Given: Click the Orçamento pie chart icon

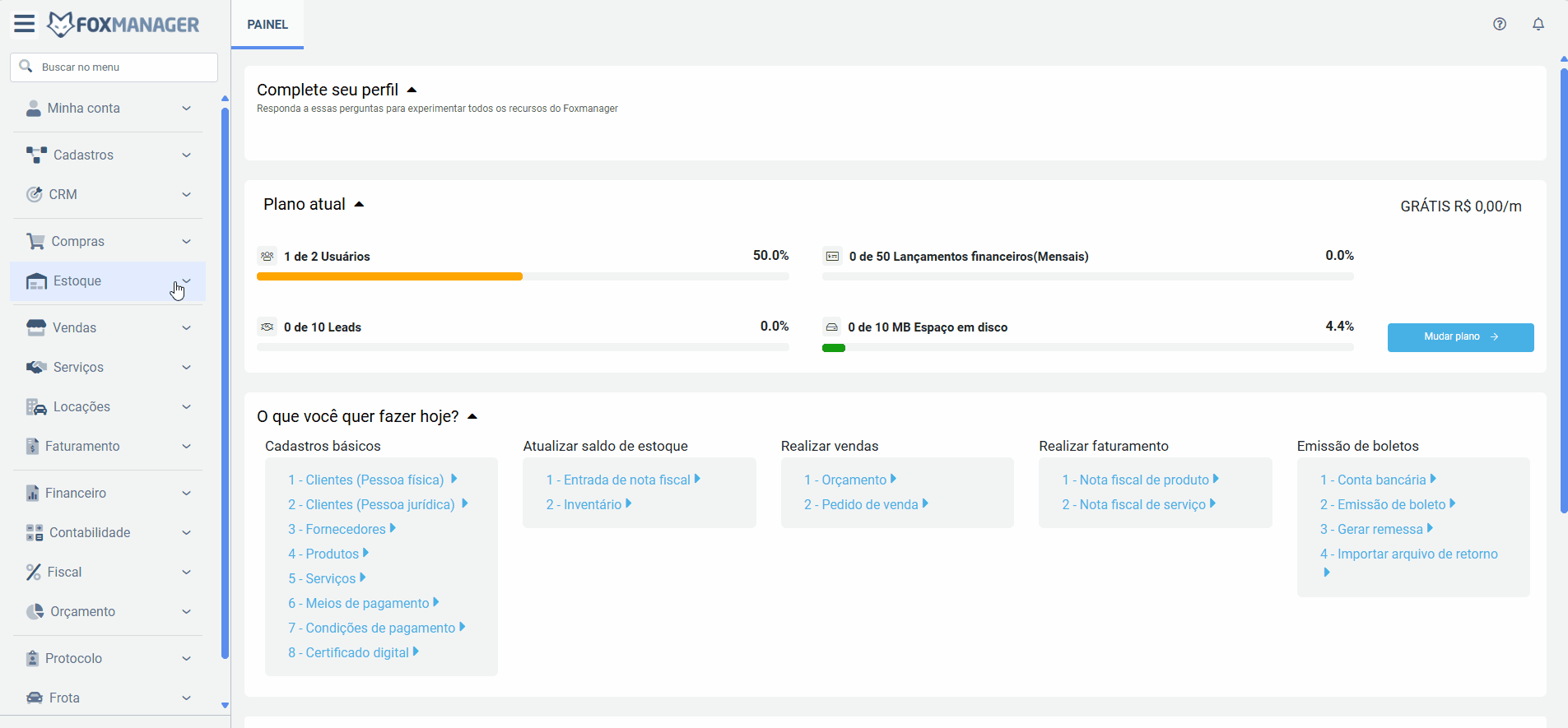Looking at the screenshot, I should click(35, 611).
